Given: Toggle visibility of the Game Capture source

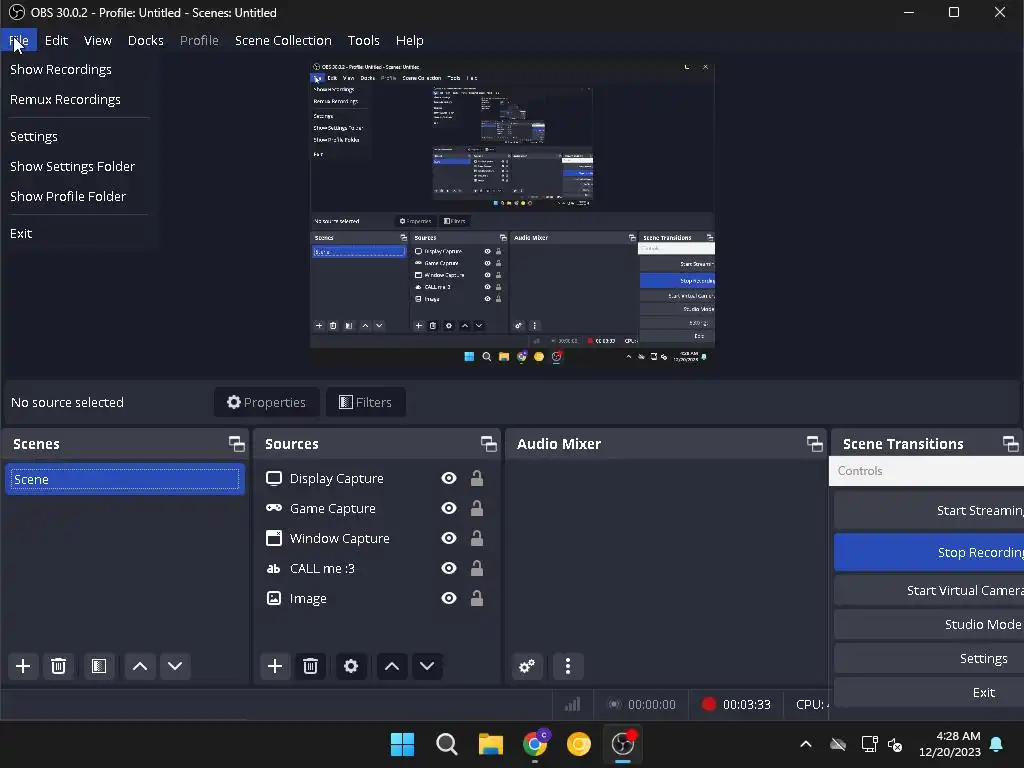Looking at the screenshot, I should [449, 508].
